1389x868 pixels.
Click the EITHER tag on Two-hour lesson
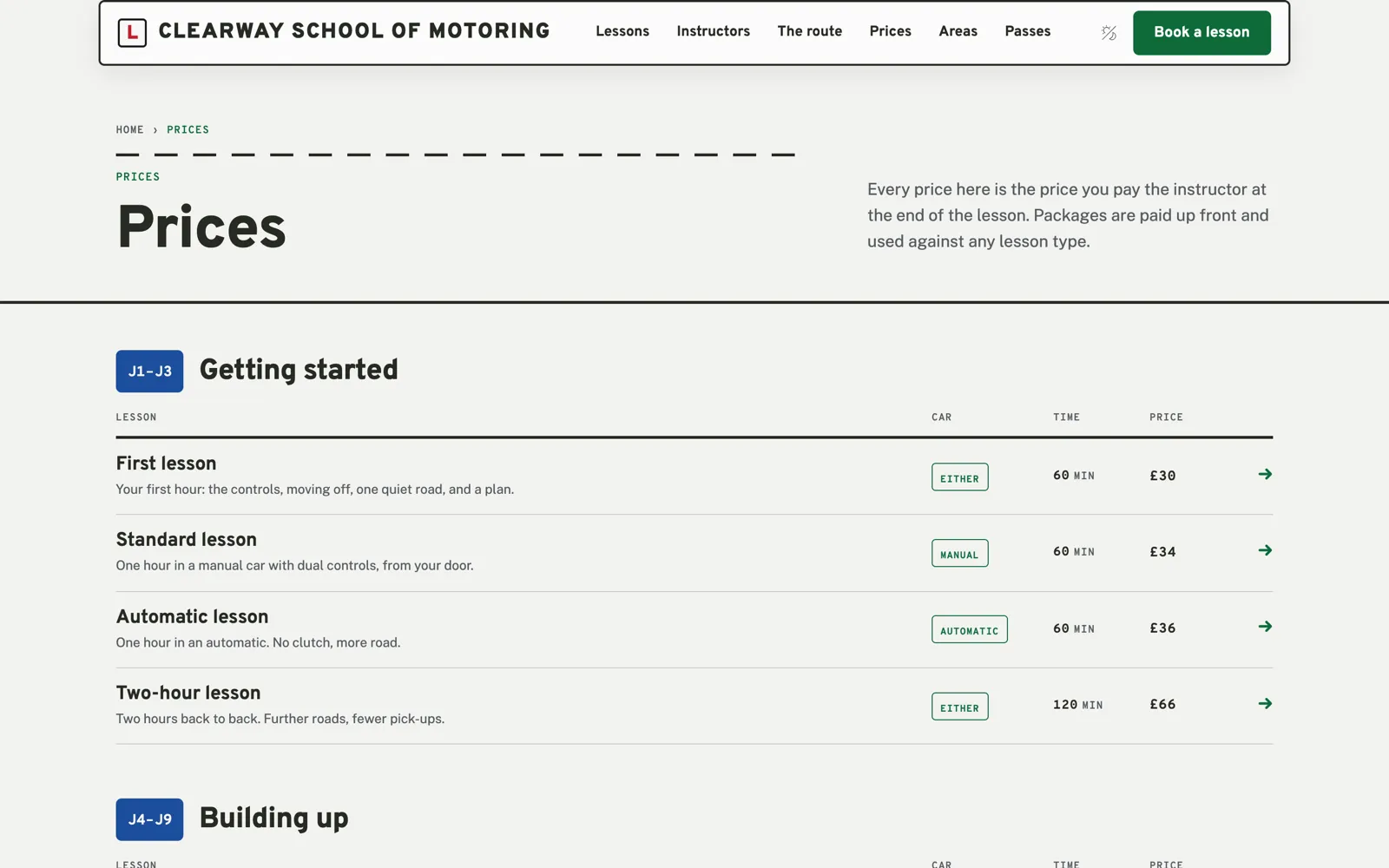pyautogui.click(x=959, y=707)
